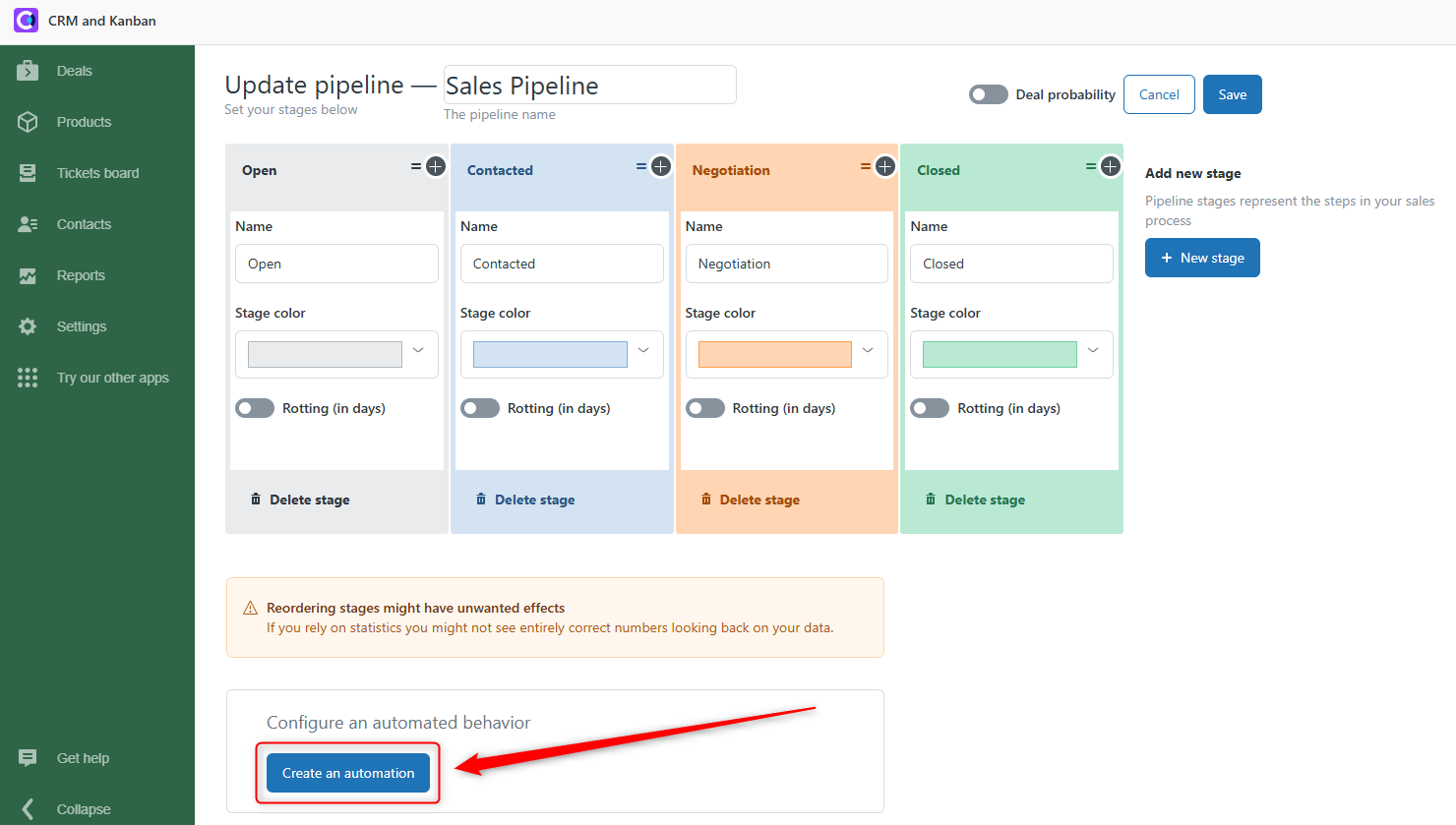Viewport: 1456px width, 825px height.
Task: Go to Tickets board
Action: (x=97, y=173)
